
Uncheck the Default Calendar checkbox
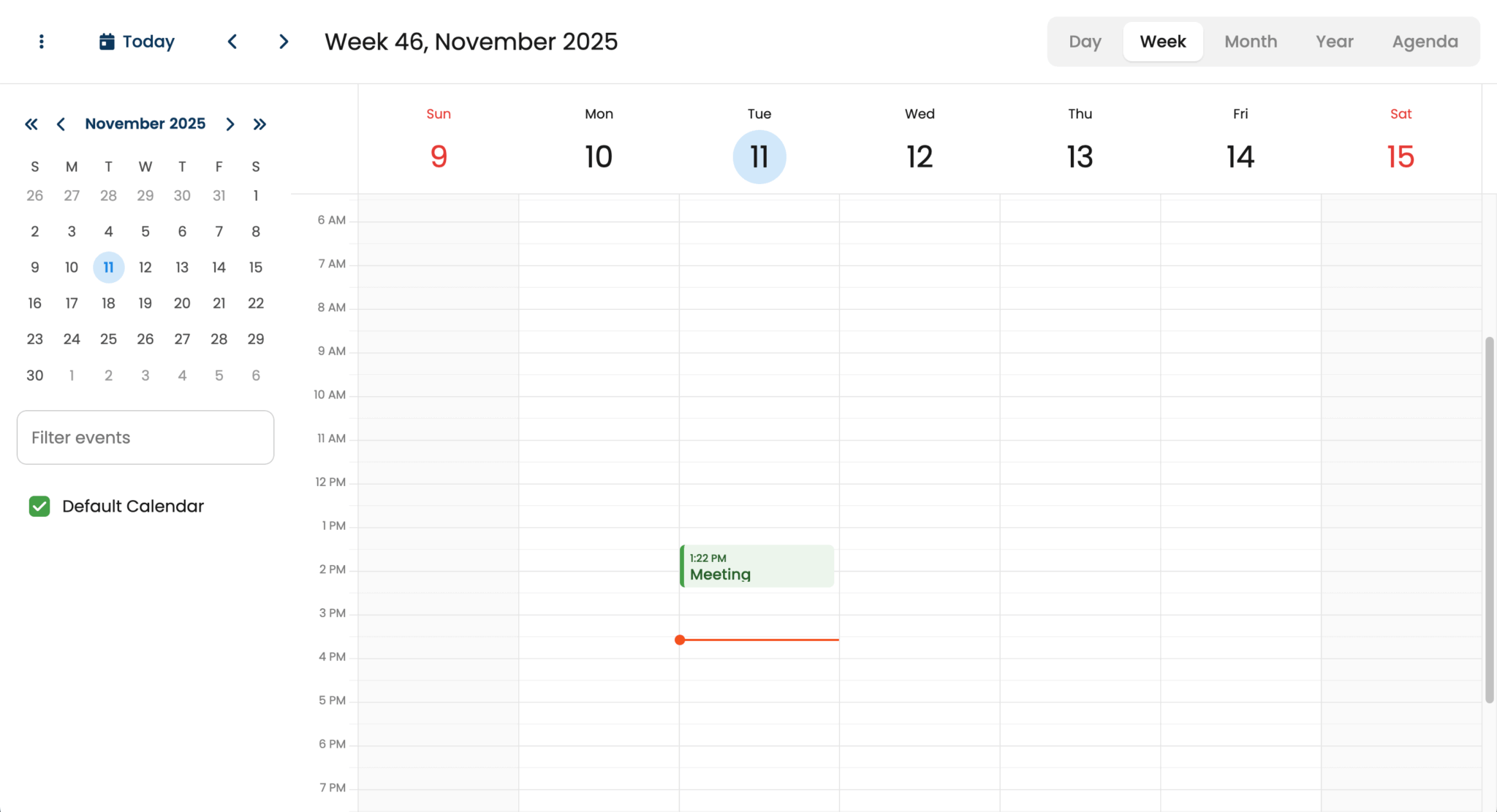pos(39,506)
